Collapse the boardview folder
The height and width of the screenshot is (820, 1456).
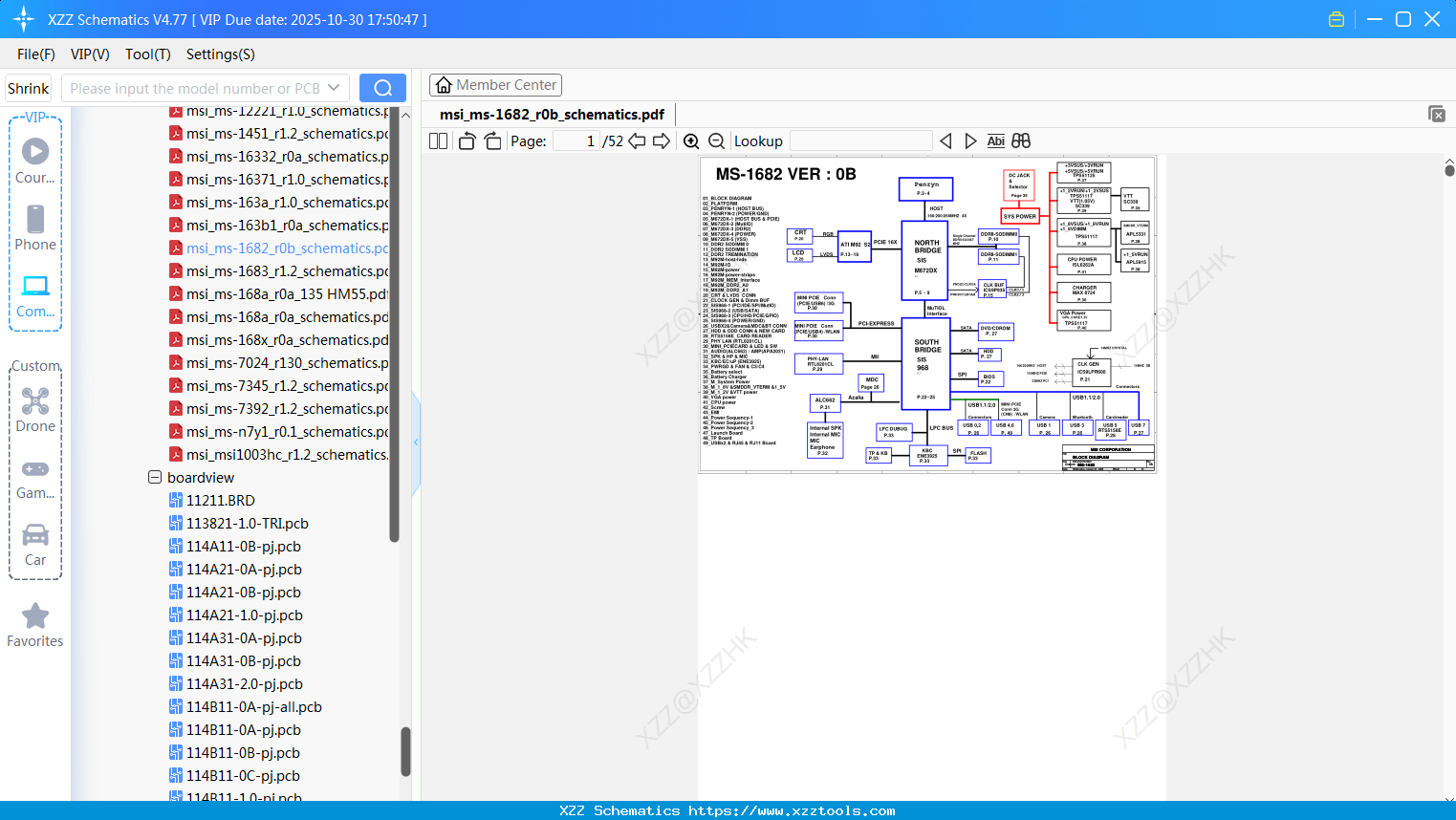tap(155, 477)
